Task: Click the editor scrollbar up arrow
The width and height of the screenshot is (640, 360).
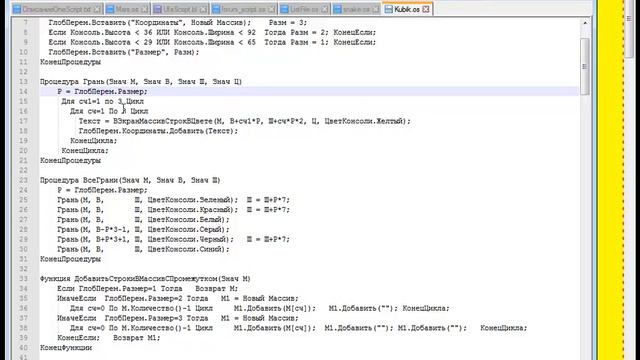Action: [x=585, y=23]
